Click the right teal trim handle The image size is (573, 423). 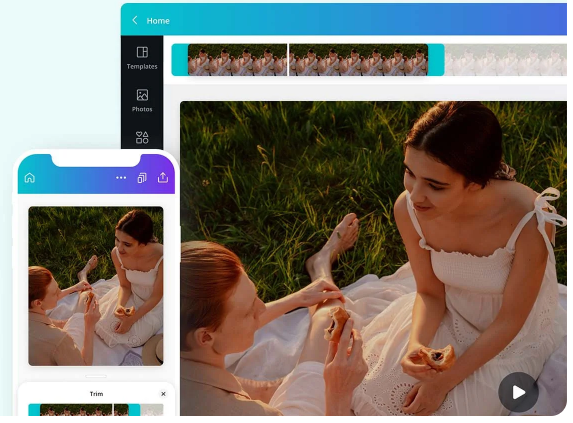pyautogui.click(x=436, y=60)
